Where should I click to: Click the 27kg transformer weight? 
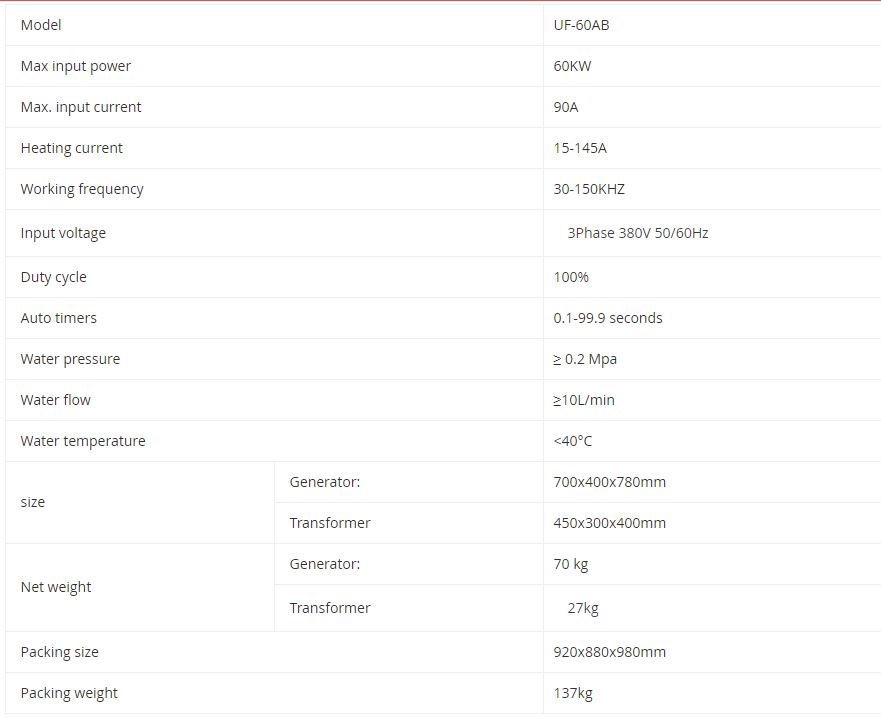(583, 608)
